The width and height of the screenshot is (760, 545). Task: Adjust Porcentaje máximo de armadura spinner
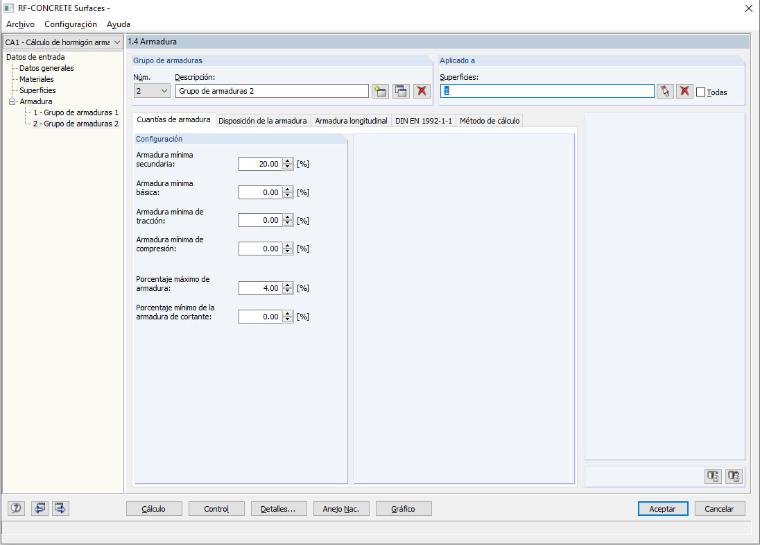(x=288, y=289)
